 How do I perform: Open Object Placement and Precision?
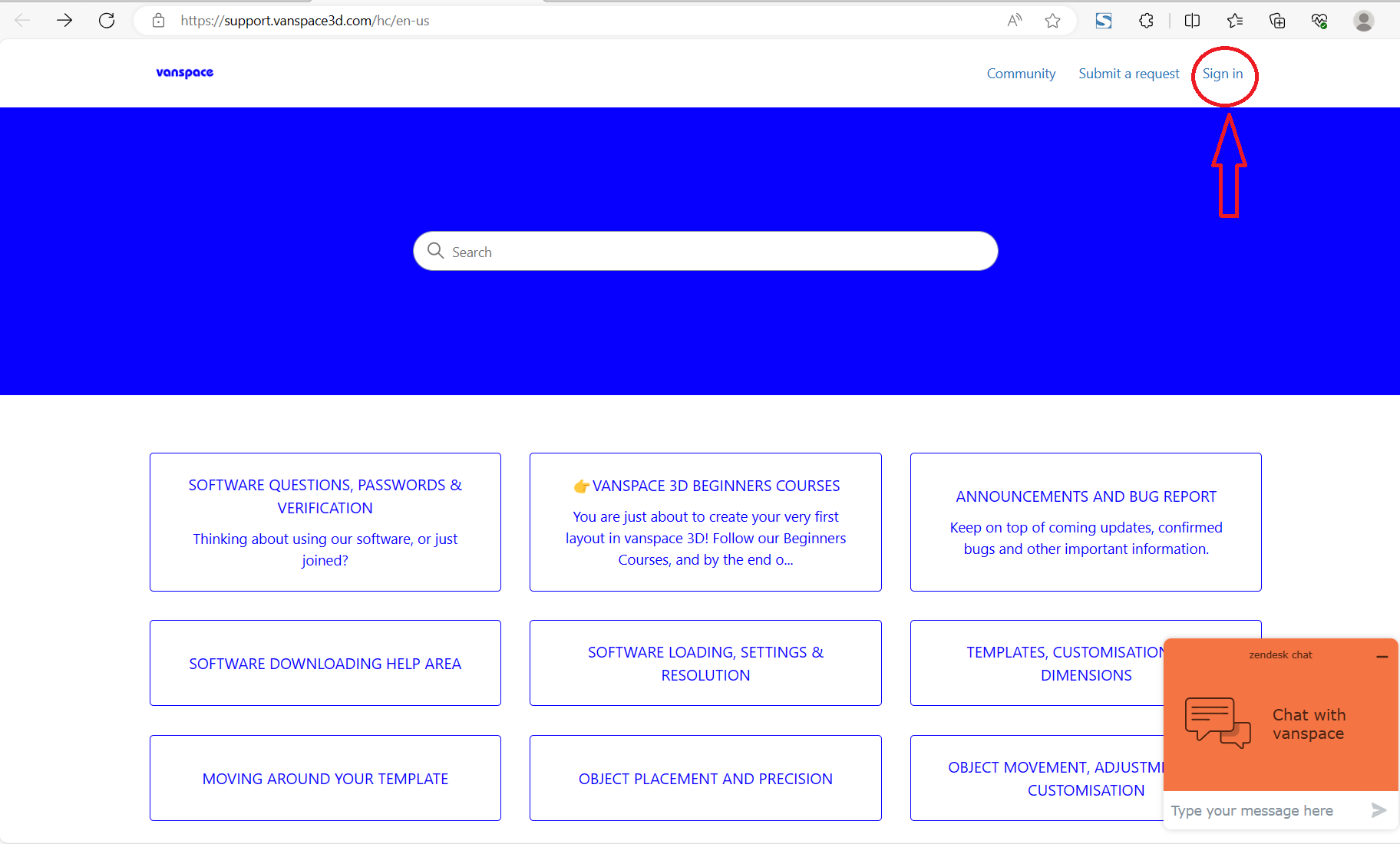706,778
